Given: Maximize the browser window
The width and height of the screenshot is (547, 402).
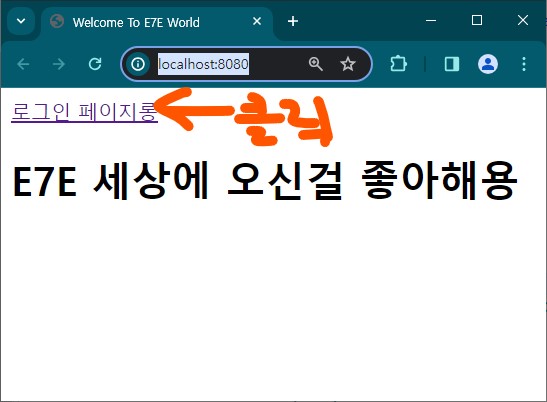Looking at the screenshot, I should click(477, 21).
